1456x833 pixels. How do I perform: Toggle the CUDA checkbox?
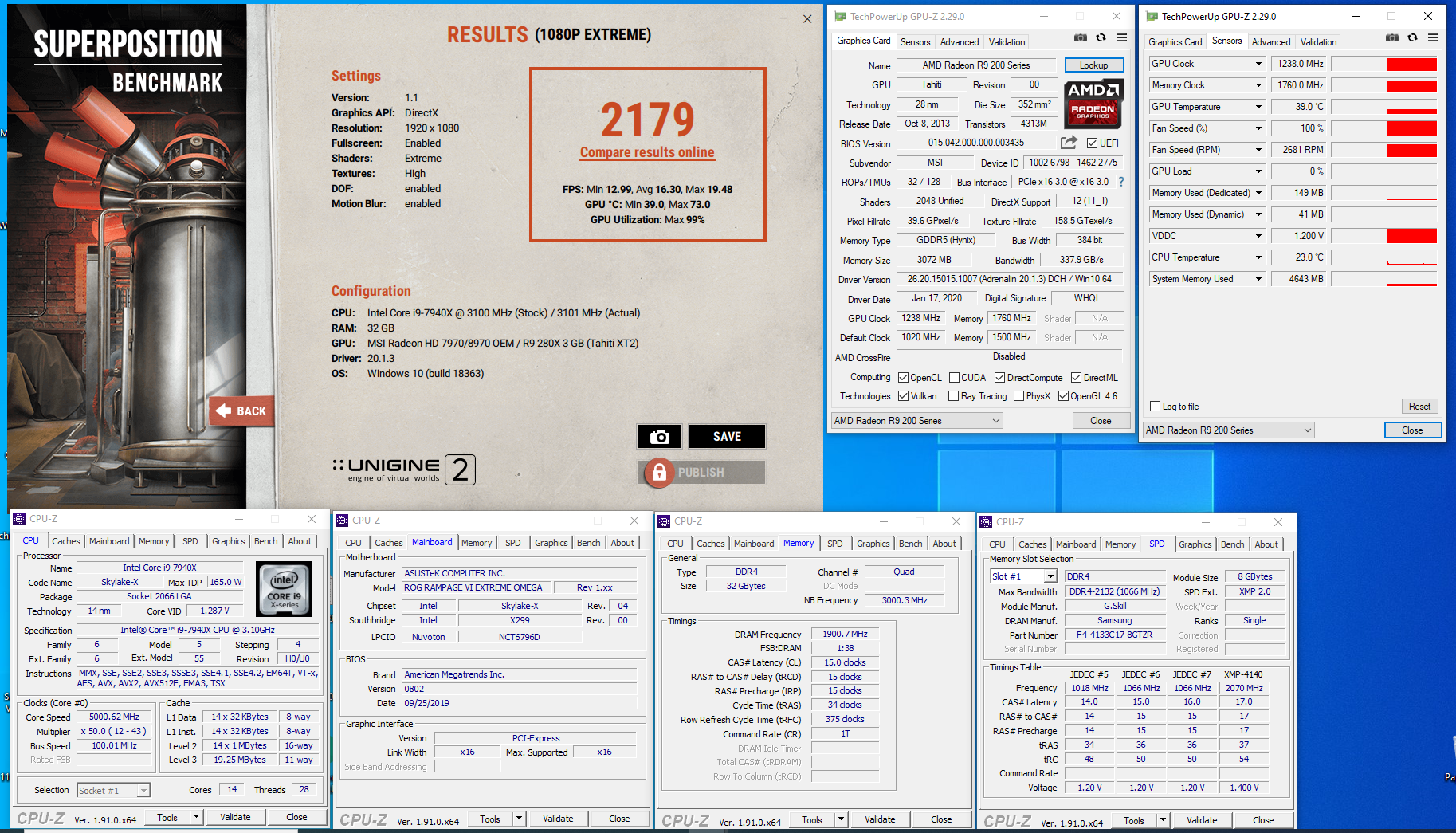coord(953,378)
